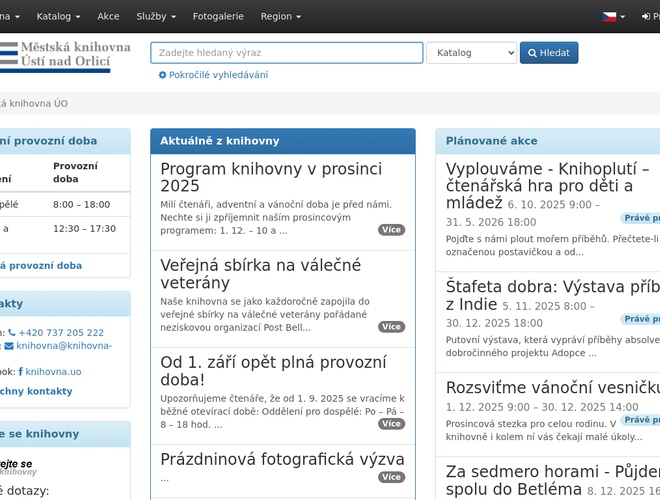Image resolution: width=660 pixels, height=500 pixels.
Task: Expand the Katalog menu in navbar
Action: pos(60,17)
